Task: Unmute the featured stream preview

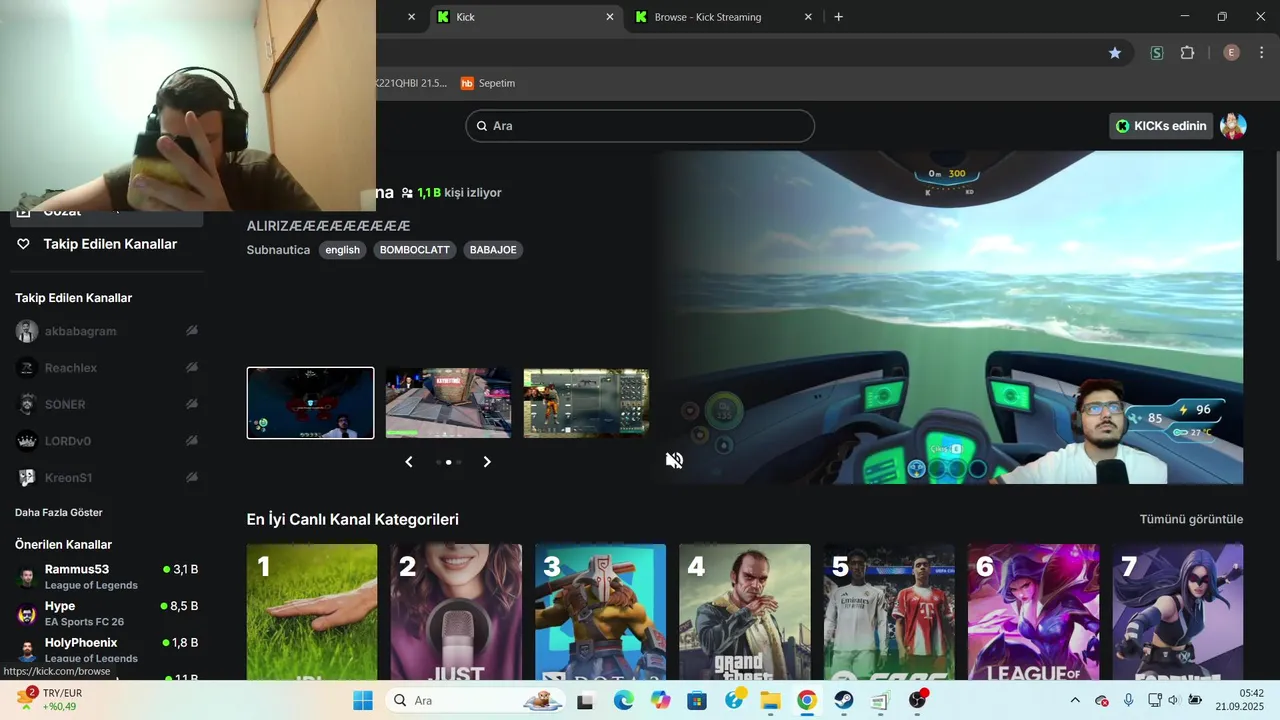Action: pyautogui.click(x=675, y=460)
